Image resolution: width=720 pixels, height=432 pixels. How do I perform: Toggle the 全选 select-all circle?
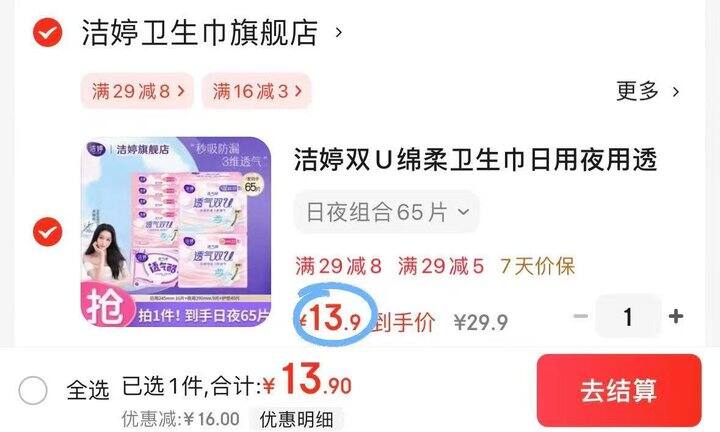(x=33, y=391)
